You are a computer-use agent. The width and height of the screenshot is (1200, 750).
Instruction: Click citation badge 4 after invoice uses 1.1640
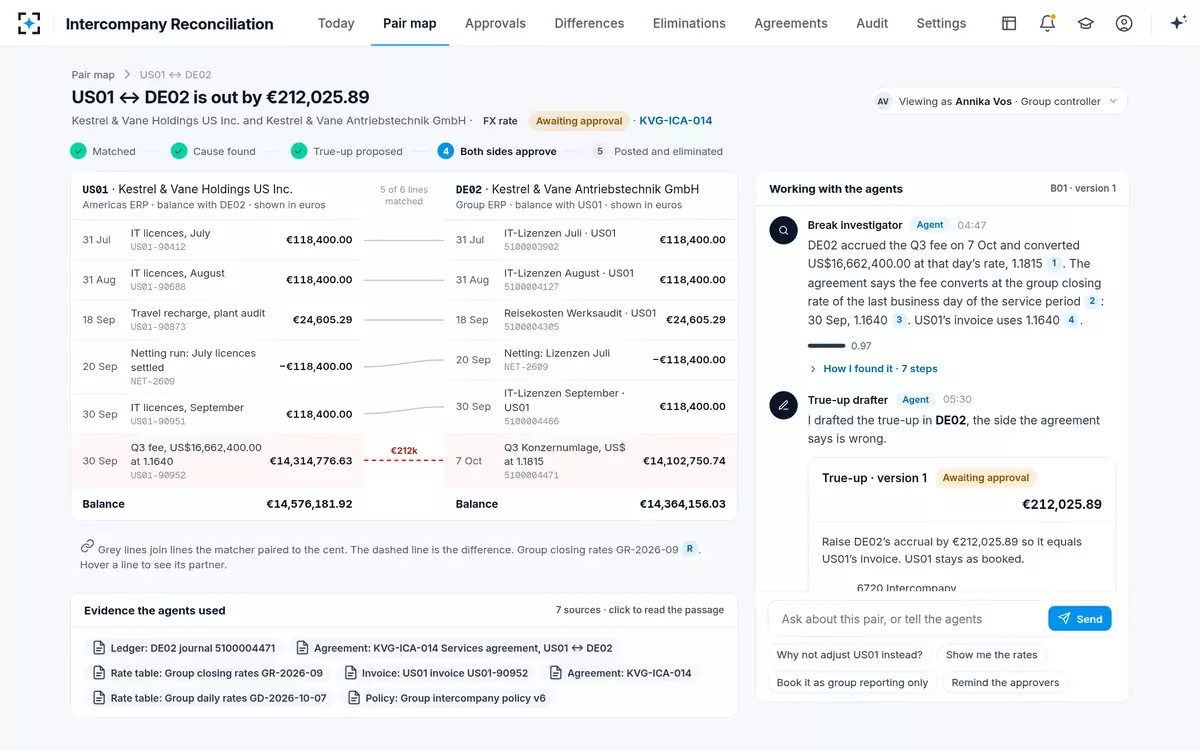coord(1071,320)
